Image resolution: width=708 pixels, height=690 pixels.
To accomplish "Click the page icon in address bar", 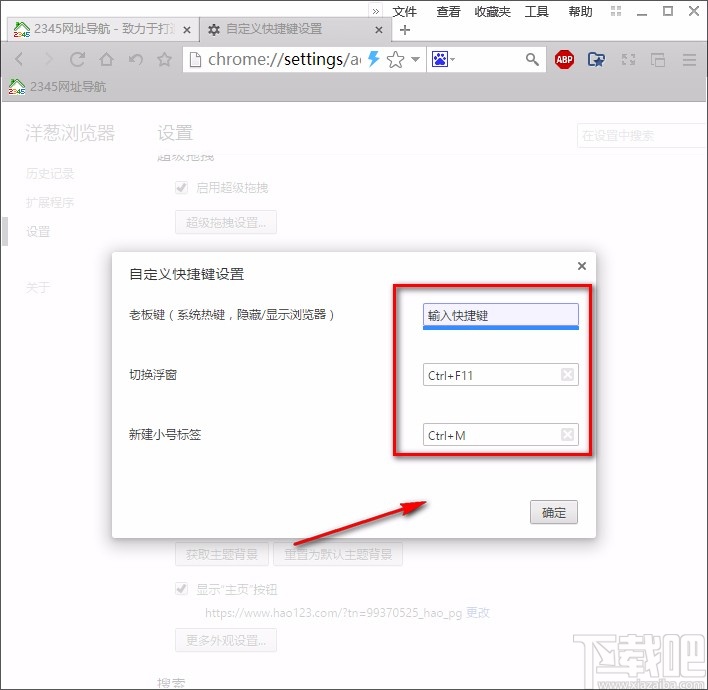I will [195, 59].
